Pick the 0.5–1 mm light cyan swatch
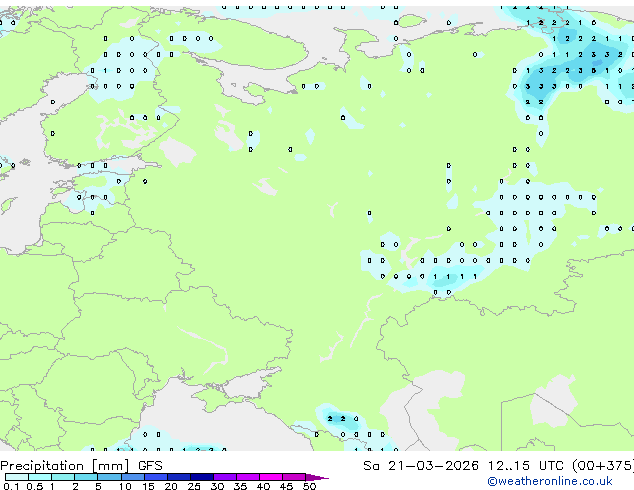Viewport: 634px width, 490px height. (x=40, y=477)
